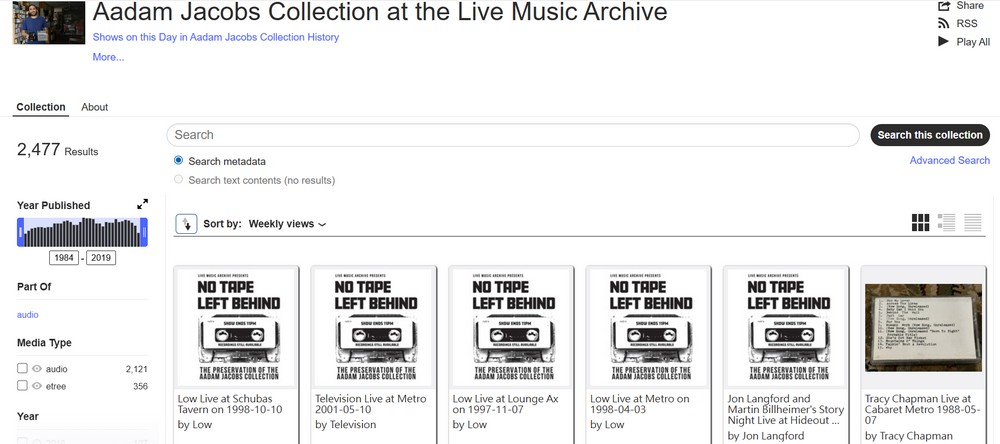1000x444 pixels.
Task: Click the Share icon
Action: click(943, 6)
